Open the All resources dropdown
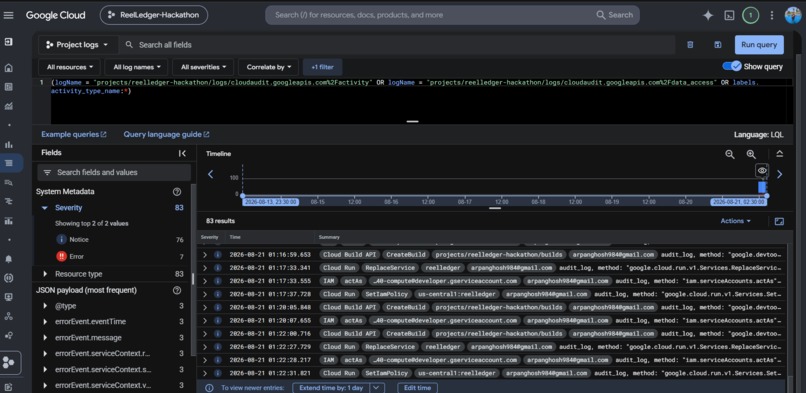The width and height of the screenshot is (806, 393). 70,67
